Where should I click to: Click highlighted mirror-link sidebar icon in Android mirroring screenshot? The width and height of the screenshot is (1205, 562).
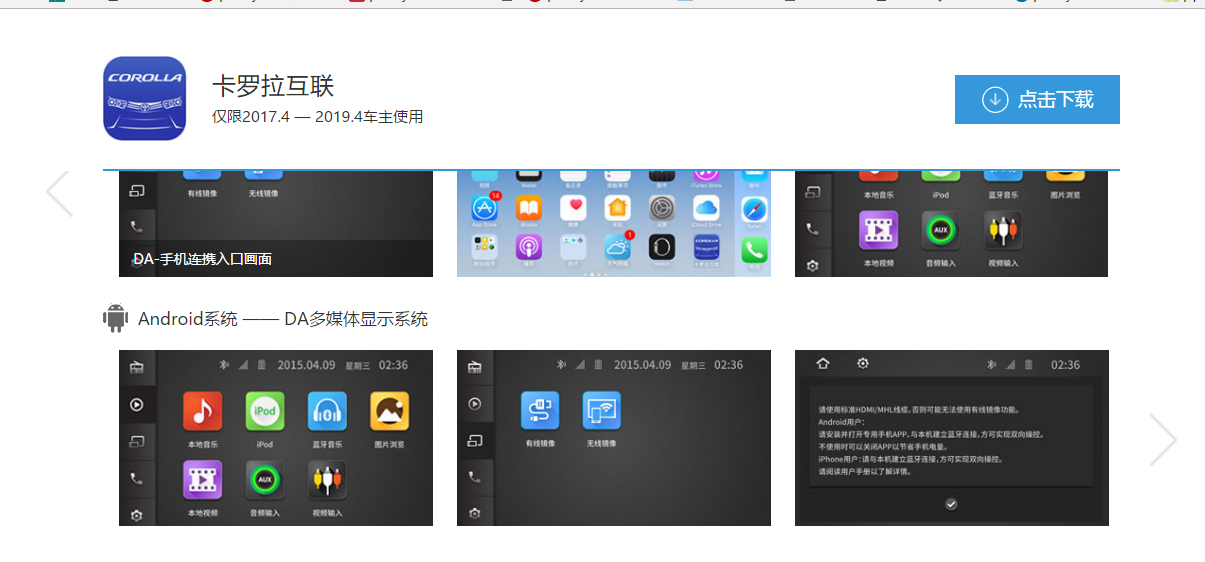(475, 441)
